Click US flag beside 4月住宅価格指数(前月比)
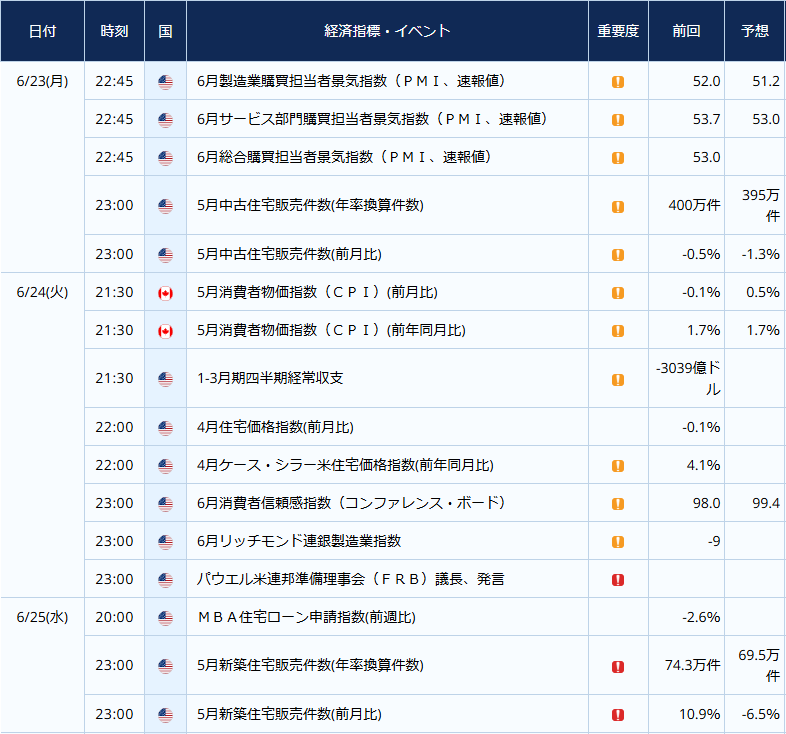The width and height of the screenshot is (786, 734). 165,428
